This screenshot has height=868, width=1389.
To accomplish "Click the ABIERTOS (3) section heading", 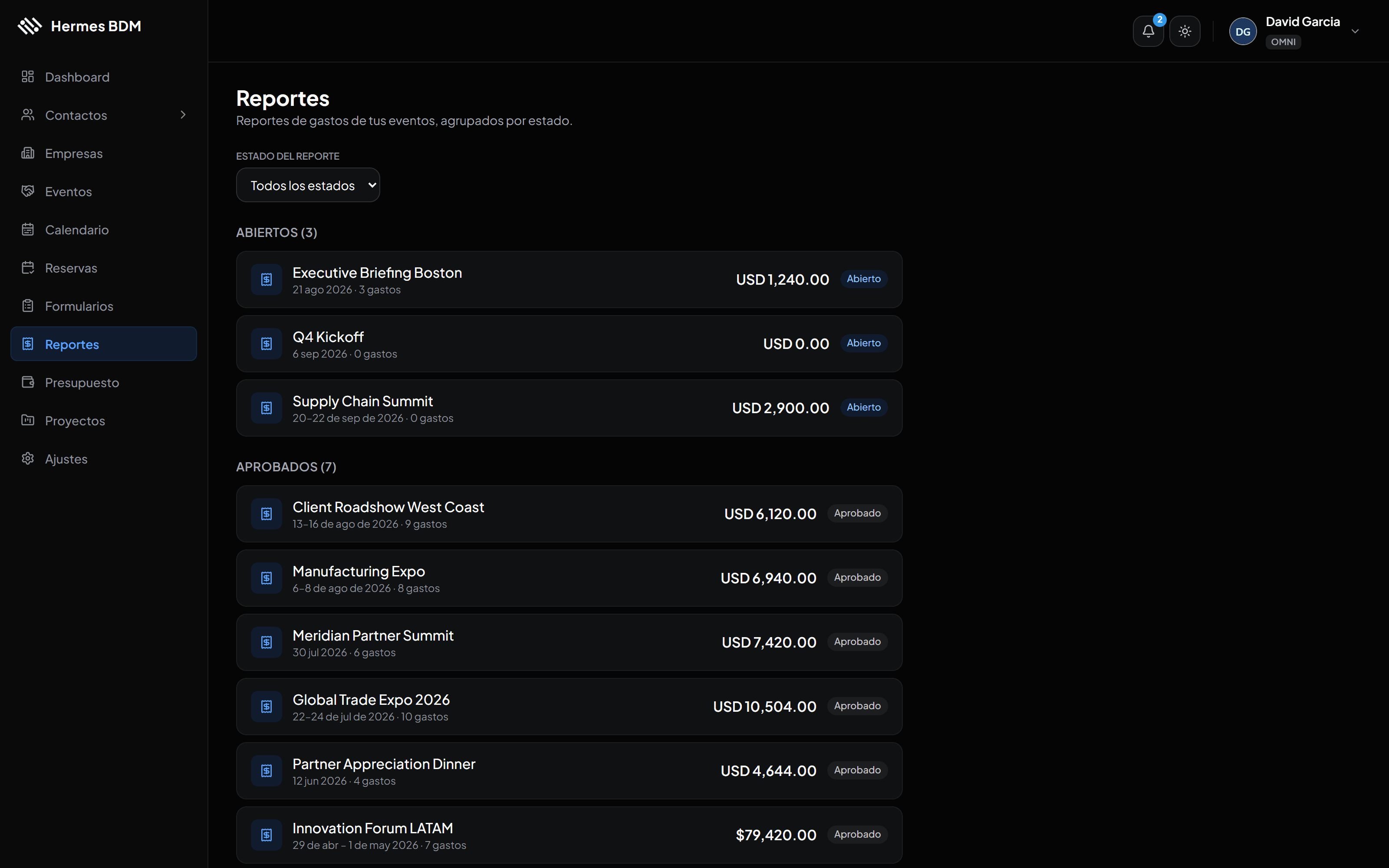I will pos(276,233).
